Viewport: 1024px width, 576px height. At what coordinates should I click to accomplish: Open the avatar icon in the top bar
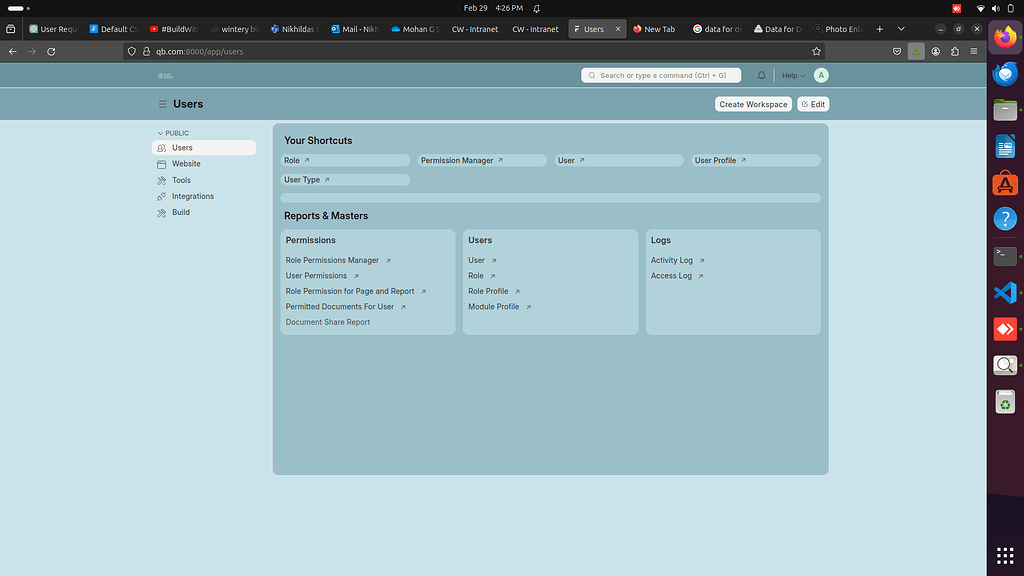coord(821,75)
